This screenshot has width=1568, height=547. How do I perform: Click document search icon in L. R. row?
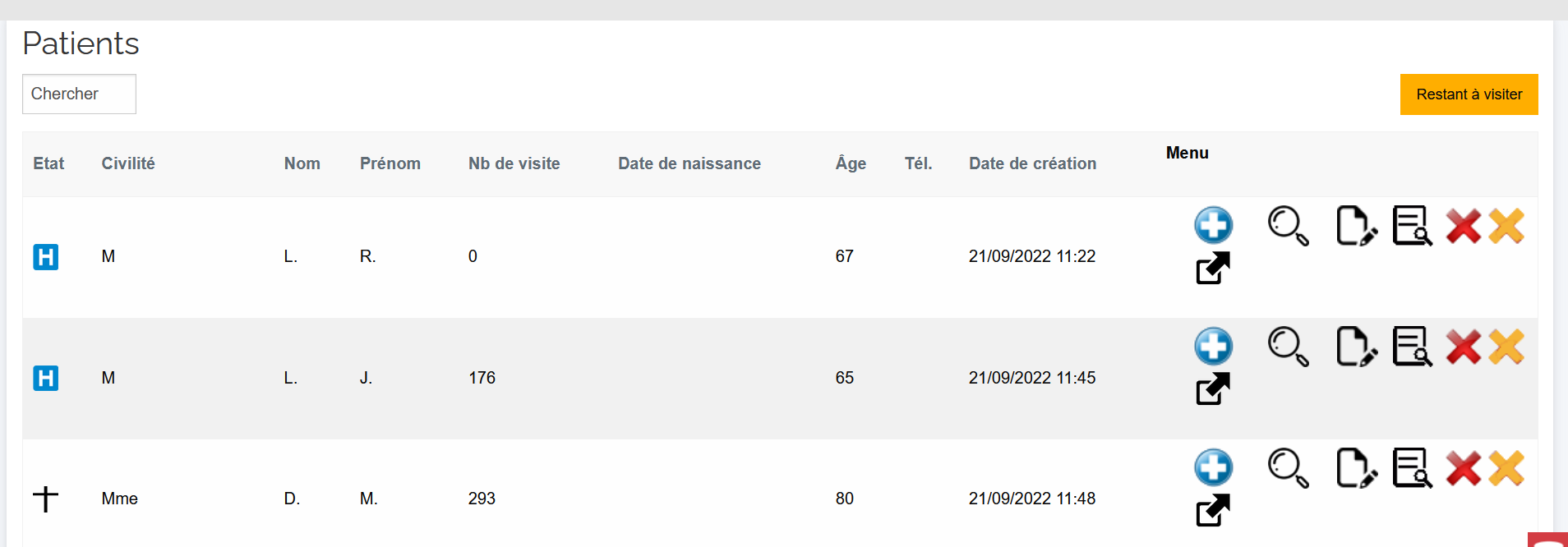pyautogui.click(x=1412, y=226)
